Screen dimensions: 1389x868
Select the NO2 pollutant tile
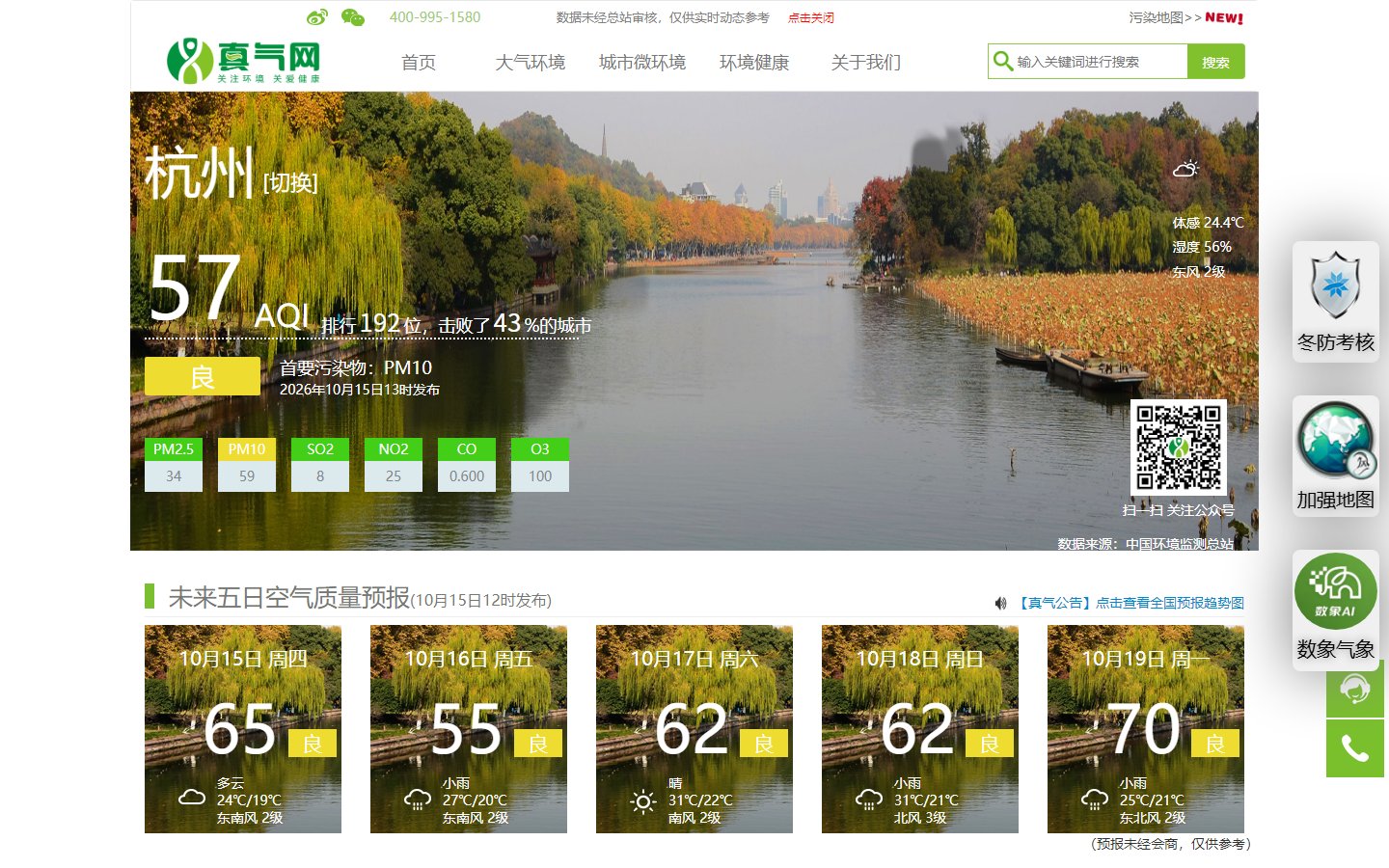point(394,465)
